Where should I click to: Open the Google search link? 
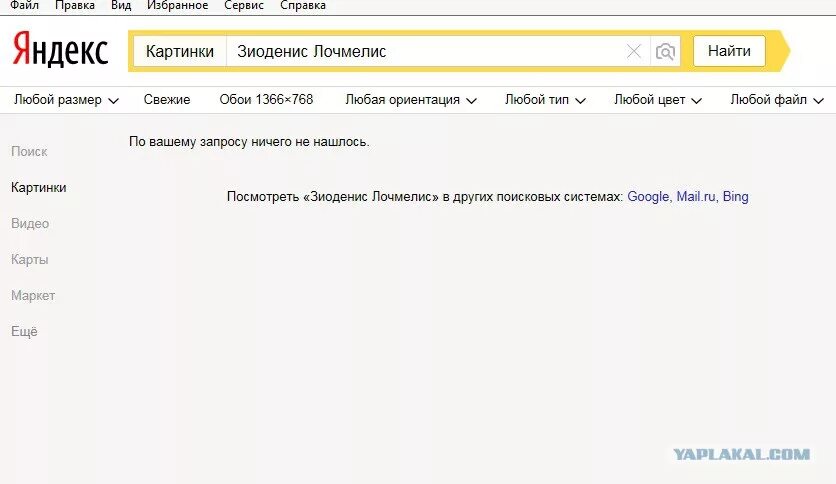pos(648,197)
